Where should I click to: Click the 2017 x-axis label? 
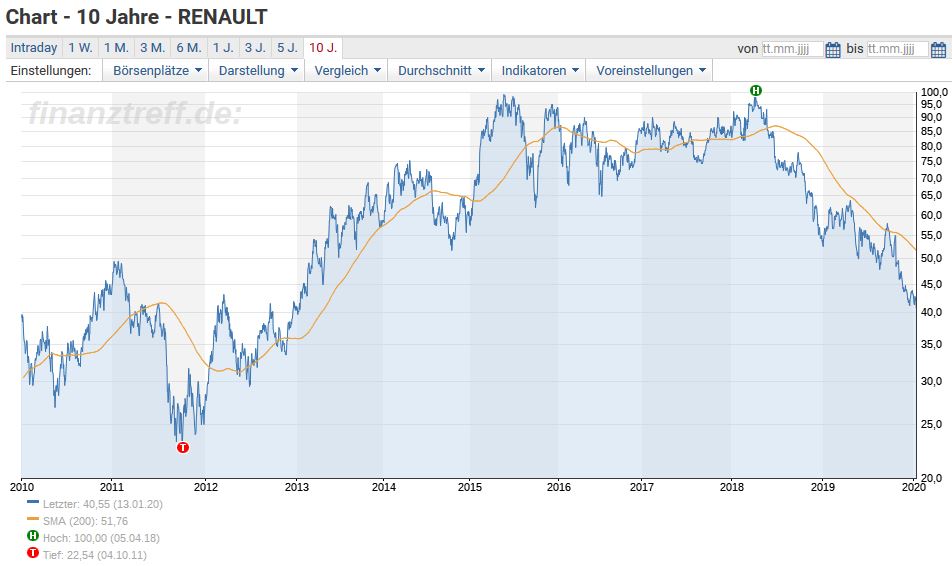coord(642,487)
